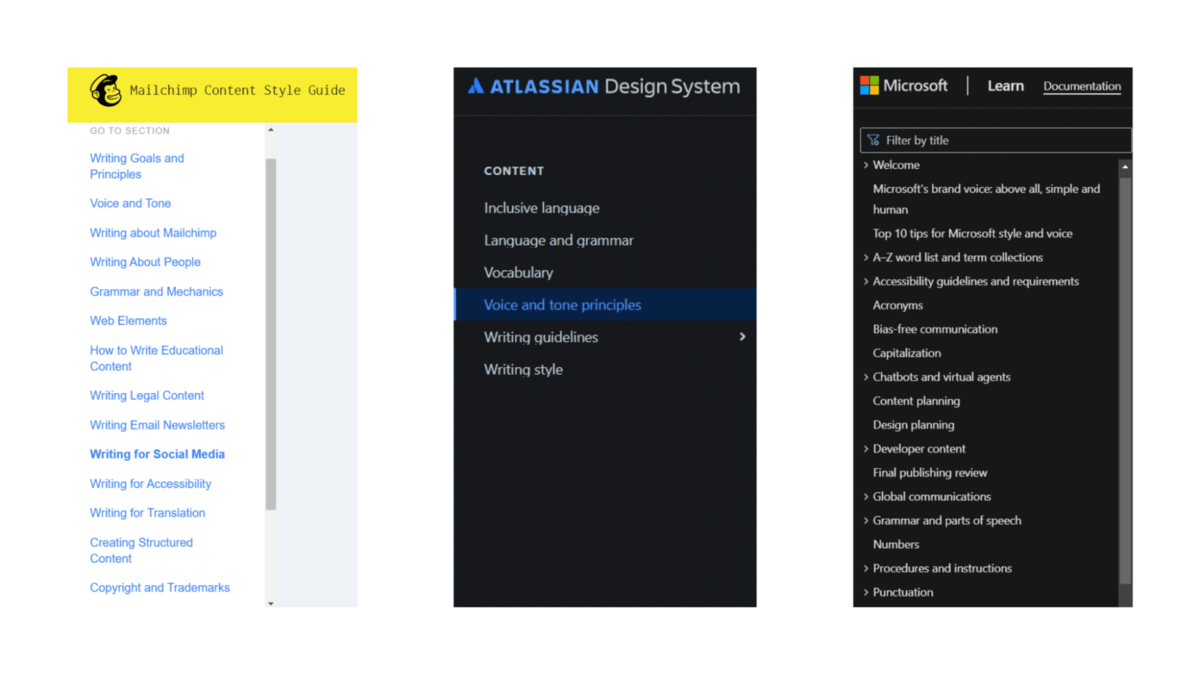This screenshot has height=675, width=1200.
Task: Open the Acronyms article
Action: 898,305
